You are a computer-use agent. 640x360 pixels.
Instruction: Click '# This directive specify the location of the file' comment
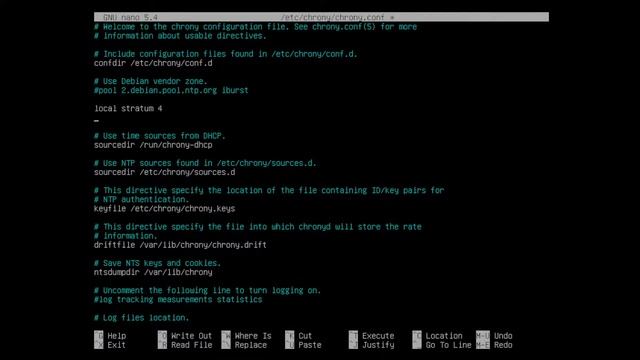269,190
